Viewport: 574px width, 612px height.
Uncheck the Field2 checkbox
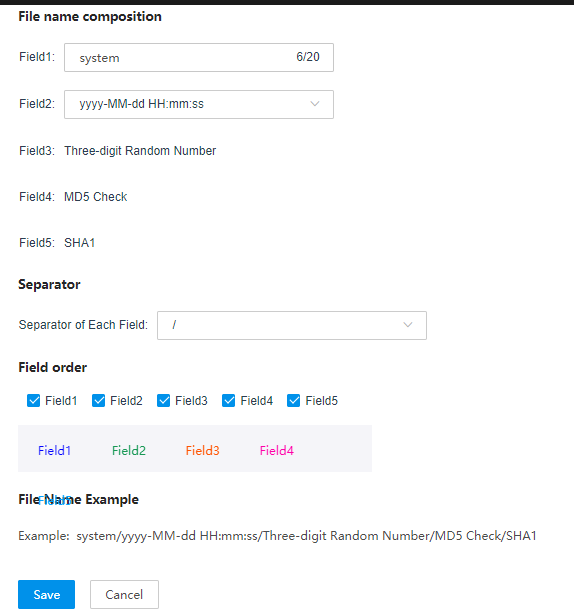98,400
